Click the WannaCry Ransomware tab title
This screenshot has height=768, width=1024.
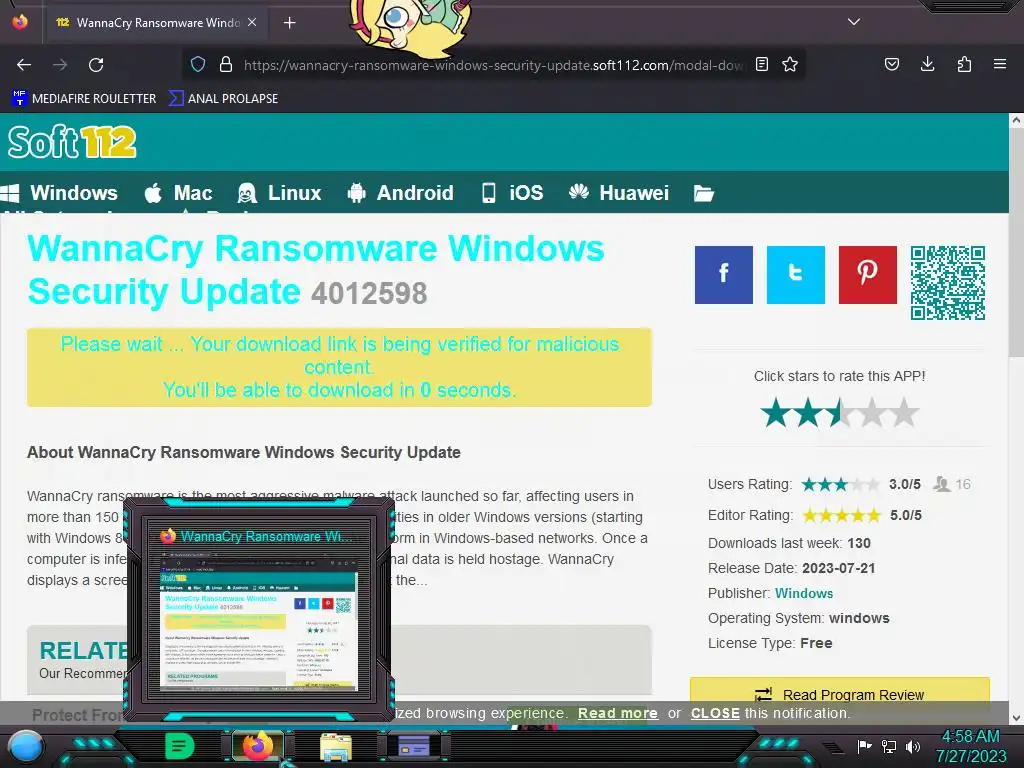click(x=159, y=23)
